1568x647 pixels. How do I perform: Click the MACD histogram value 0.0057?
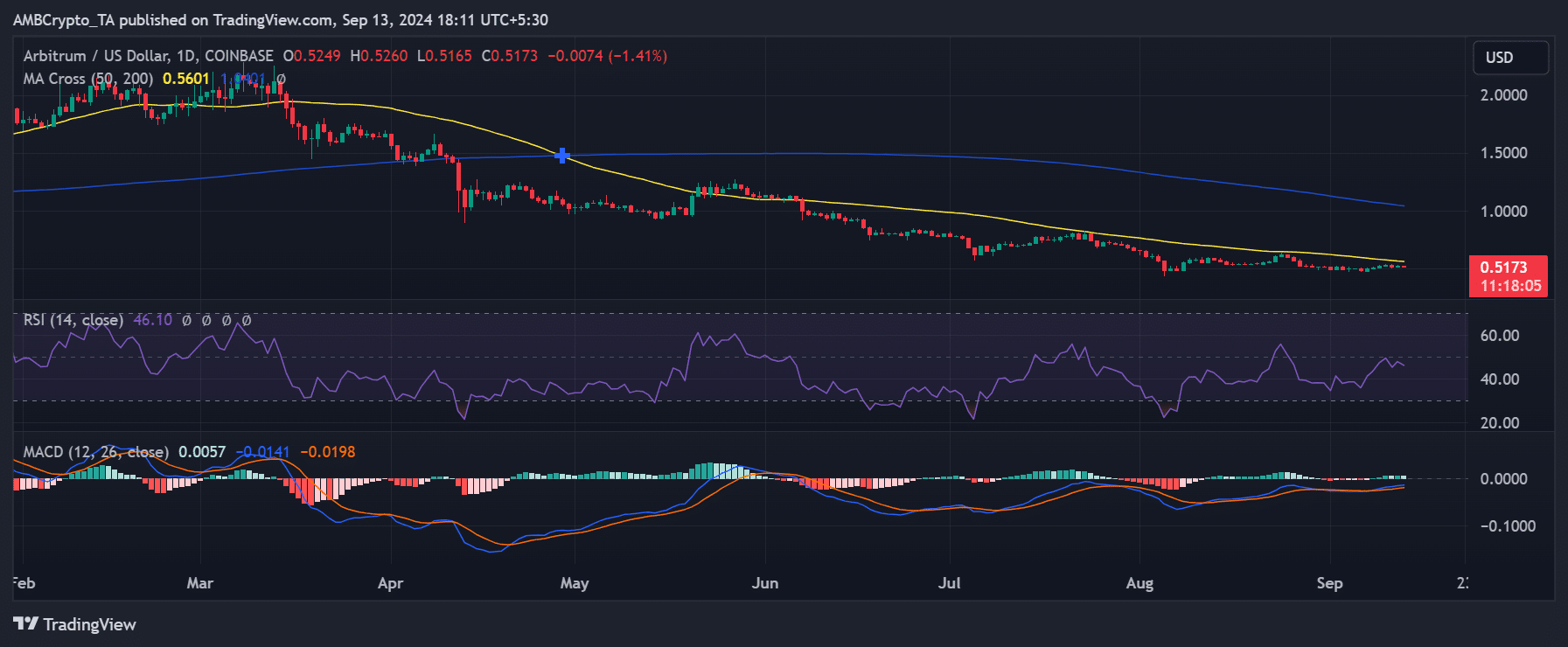pyautogui.click(x=202, y=452)
